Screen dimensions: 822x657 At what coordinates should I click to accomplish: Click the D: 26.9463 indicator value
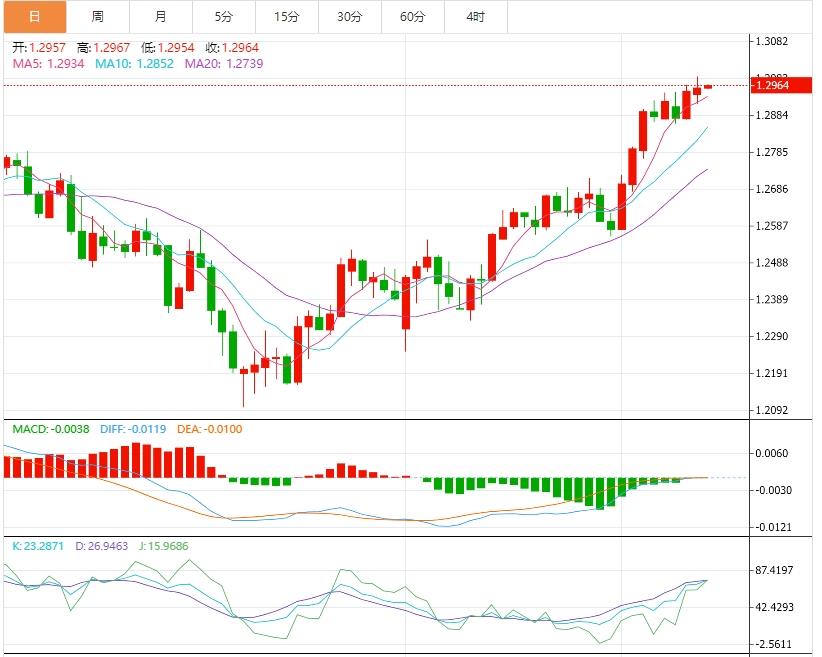(104, 546)
